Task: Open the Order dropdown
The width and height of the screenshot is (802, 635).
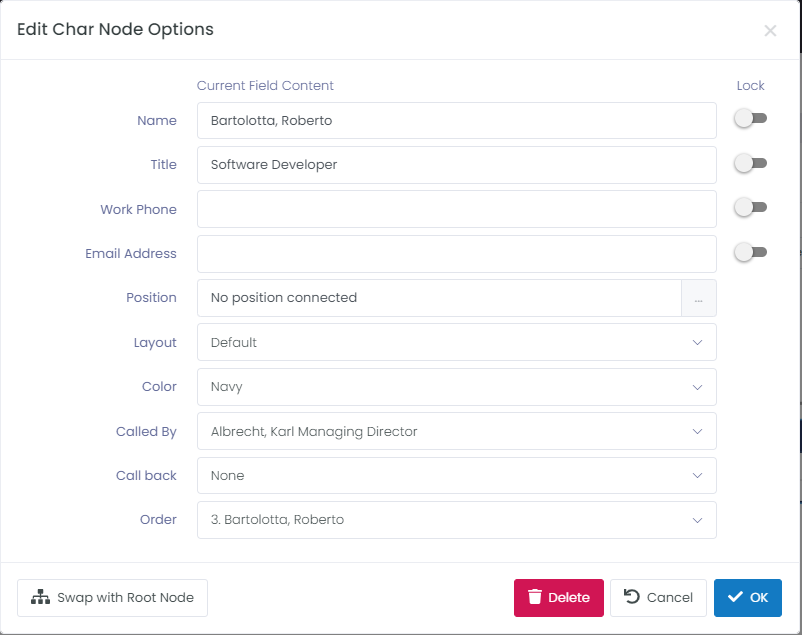Action: (x=457, y=520)
